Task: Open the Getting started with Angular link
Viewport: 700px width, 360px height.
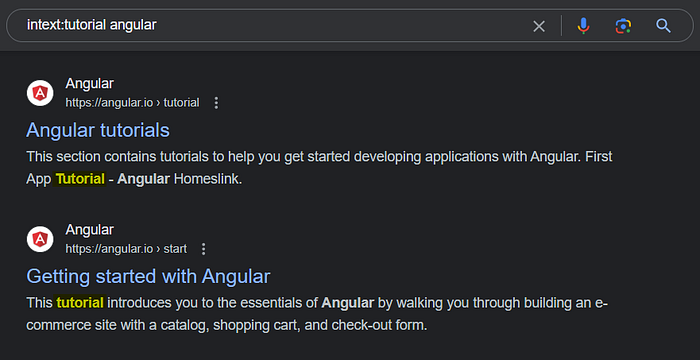Action: tap(148, 276)
